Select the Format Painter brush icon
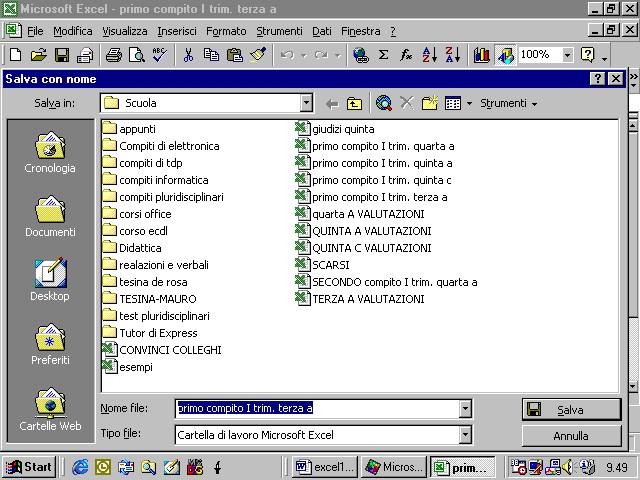 click(258, 54)
